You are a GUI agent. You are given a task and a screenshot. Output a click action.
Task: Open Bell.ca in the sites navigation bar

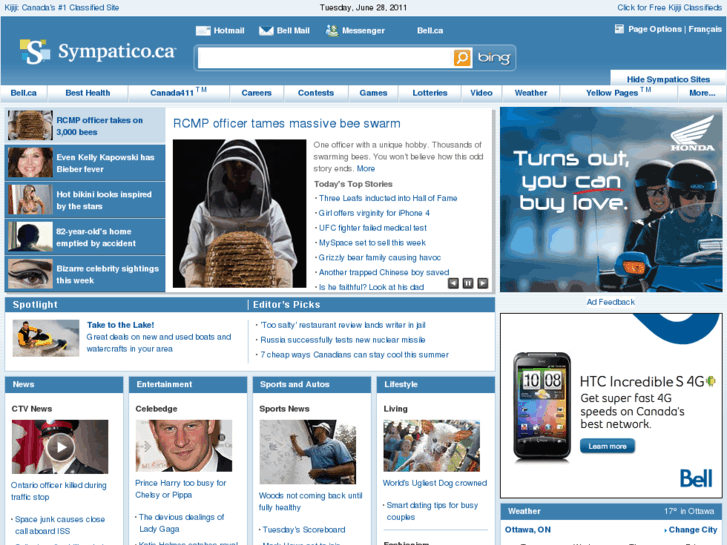tap(24, 93)
